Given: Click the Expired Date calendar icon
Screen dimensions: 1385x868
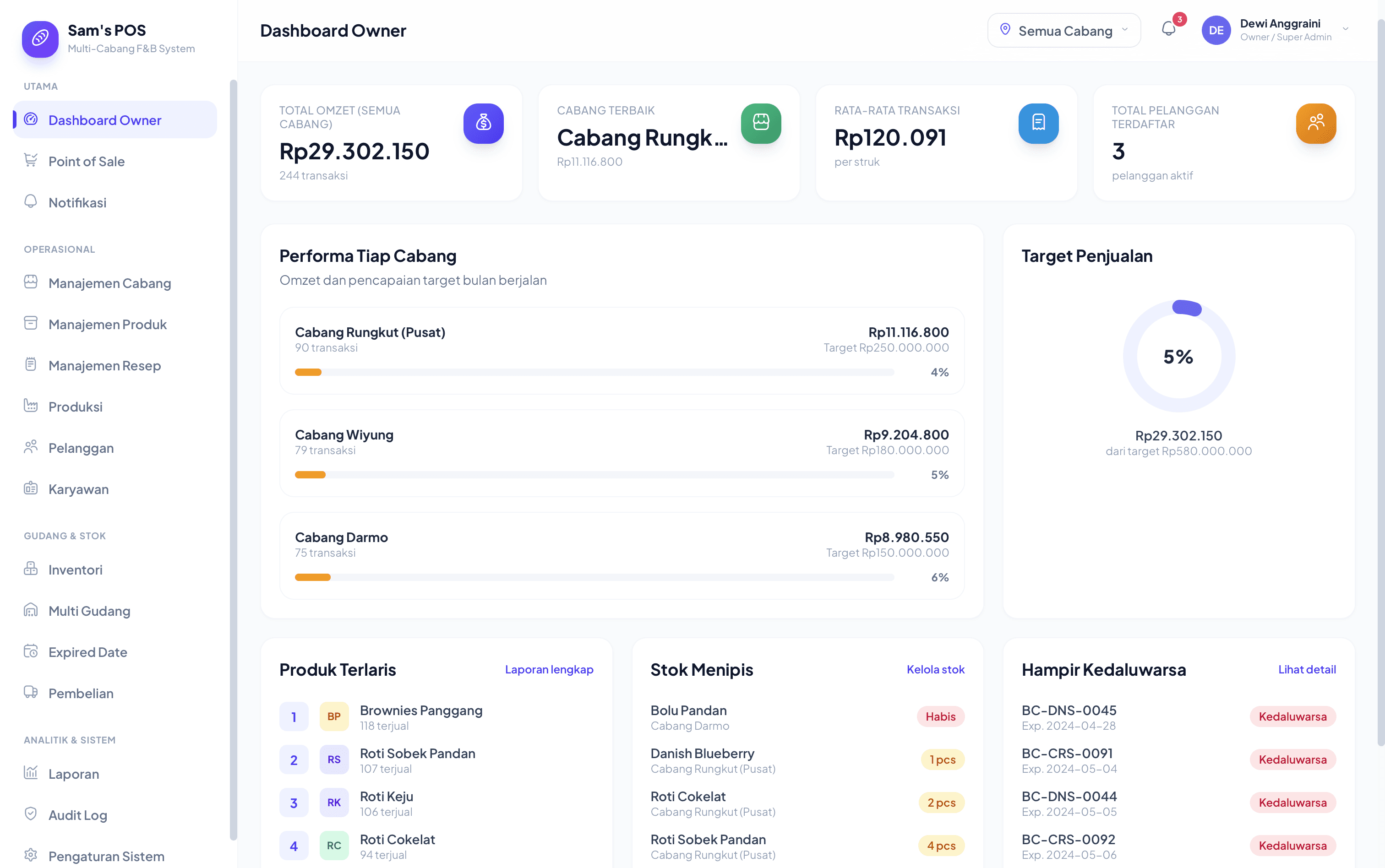Looking at the screenshot, I should coord(31,651).
